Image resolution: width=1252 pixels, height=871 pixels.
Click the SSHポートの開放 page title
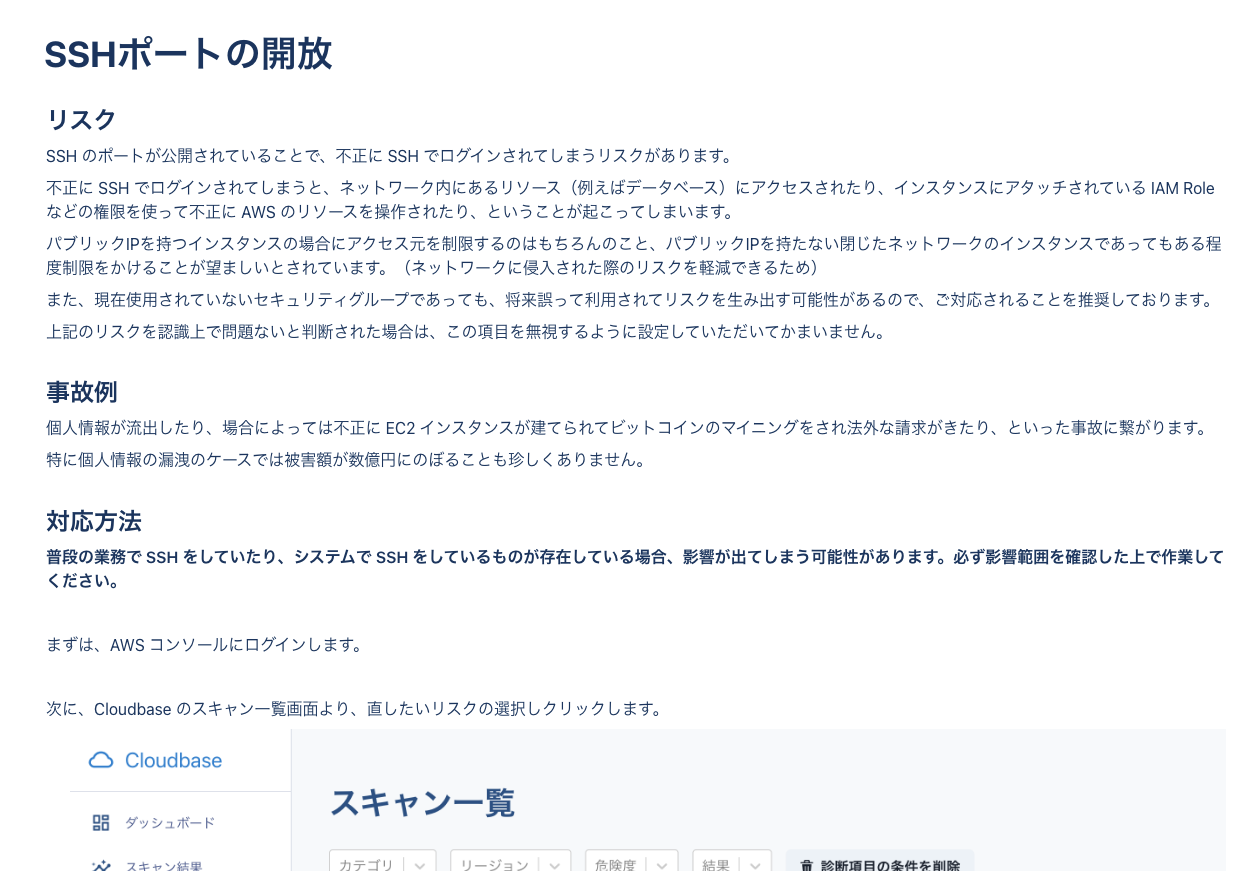(x=187, y=54)
